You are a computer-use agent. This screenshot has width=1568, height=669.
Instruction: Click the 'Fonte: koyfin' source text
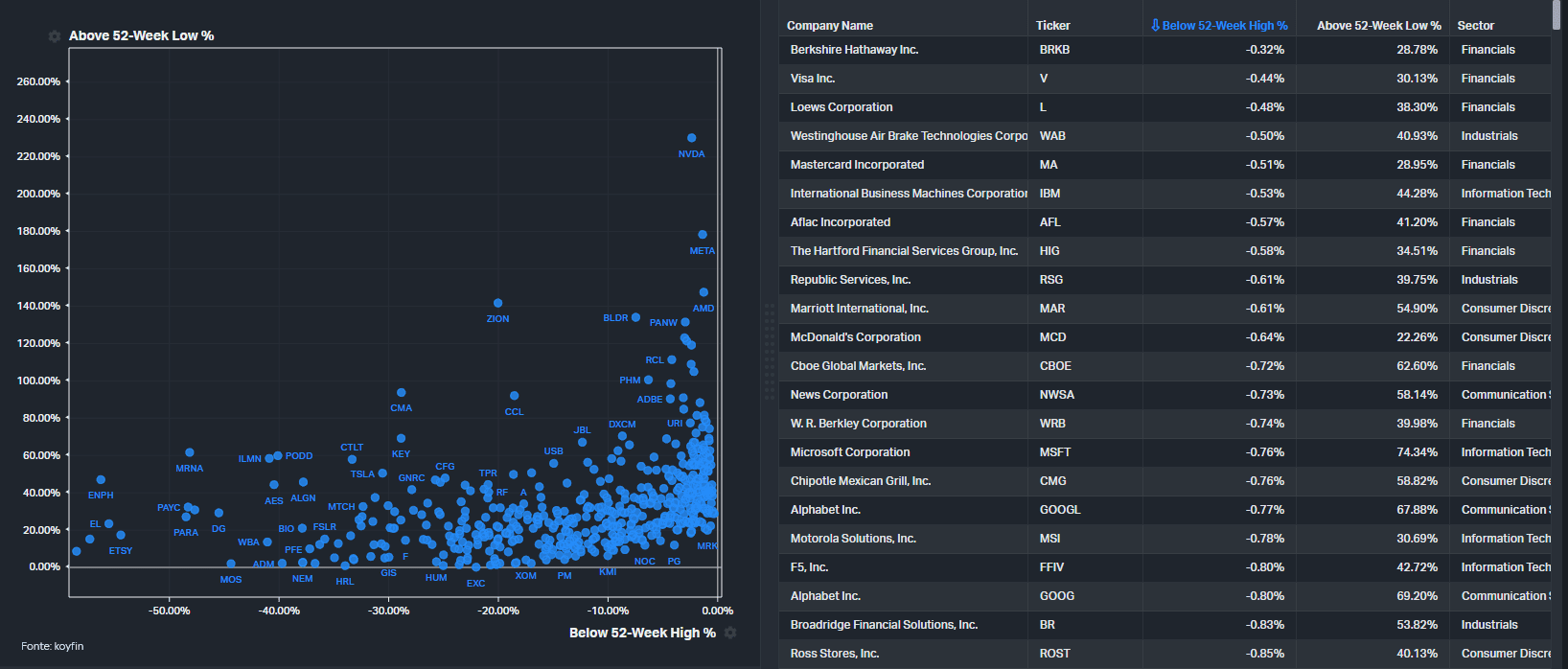click(x=53, y=646)
